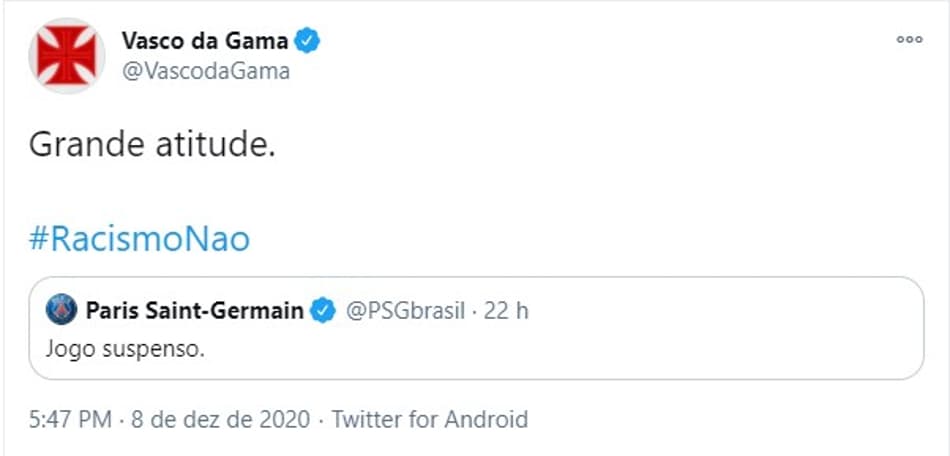
Task: Click the verified badge next to Paris Saint-Germain
Action: pos(323,311)
